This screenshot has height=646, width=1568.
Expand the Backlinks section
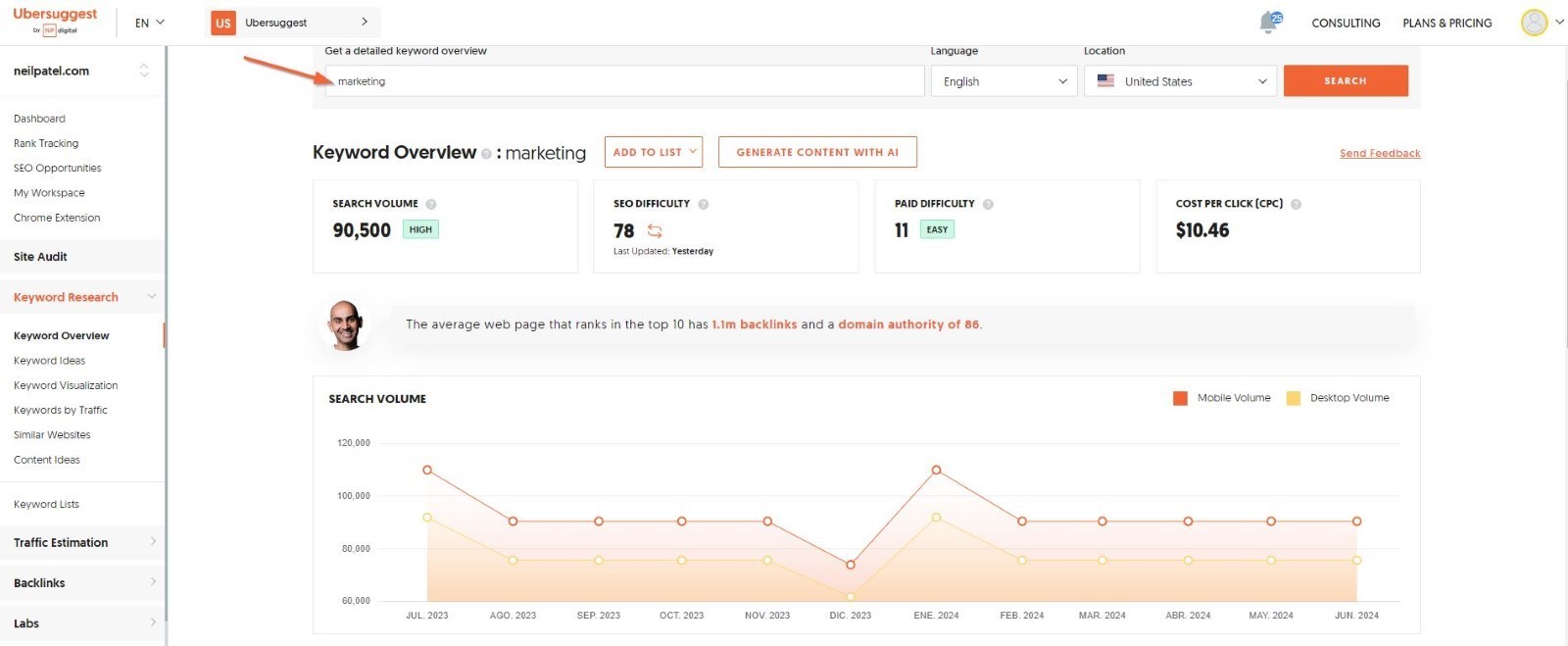click(153, 582)
